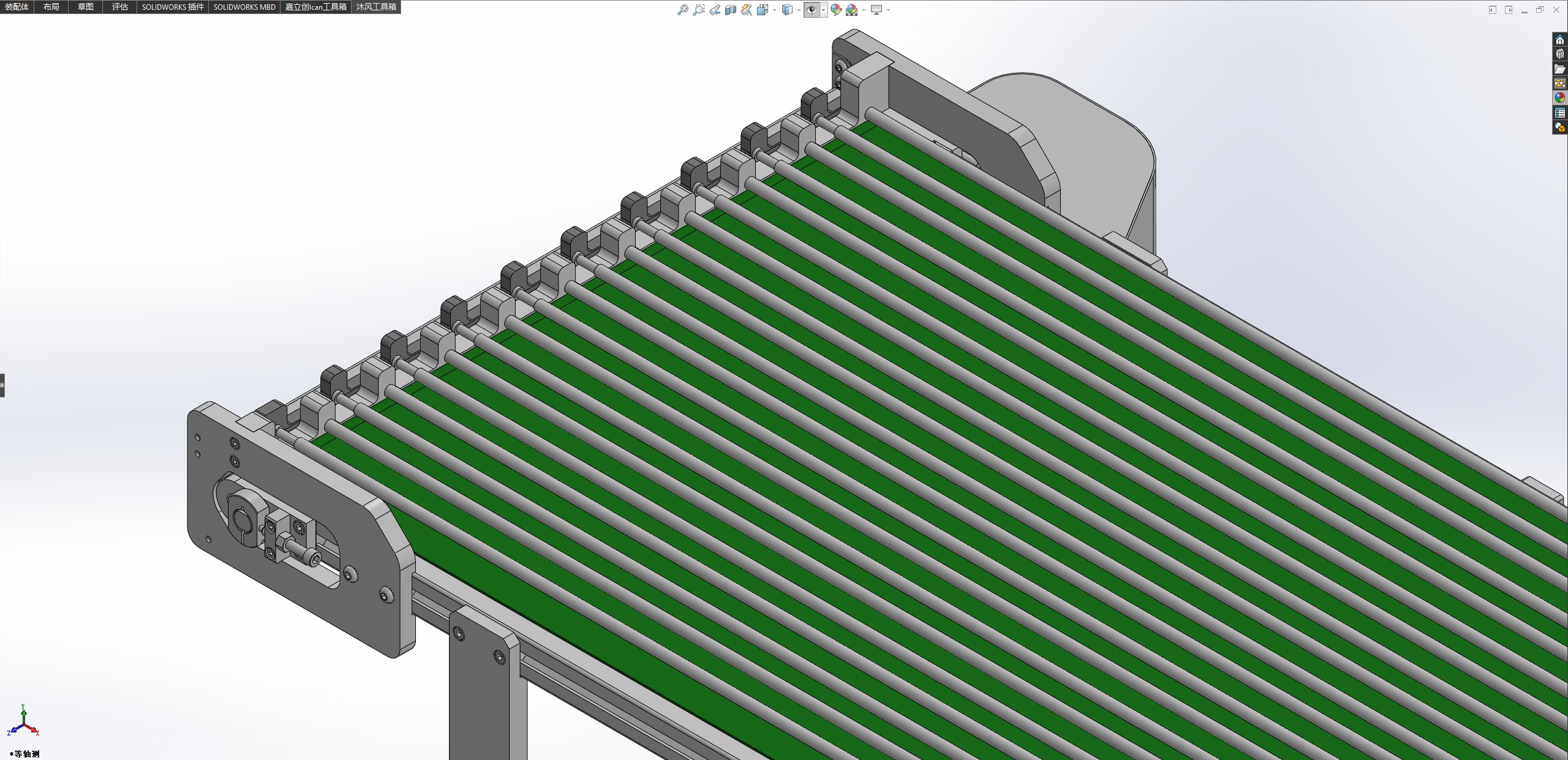Open the 评估 ribbon tab

pyautogui.click(x=120, y=7)
